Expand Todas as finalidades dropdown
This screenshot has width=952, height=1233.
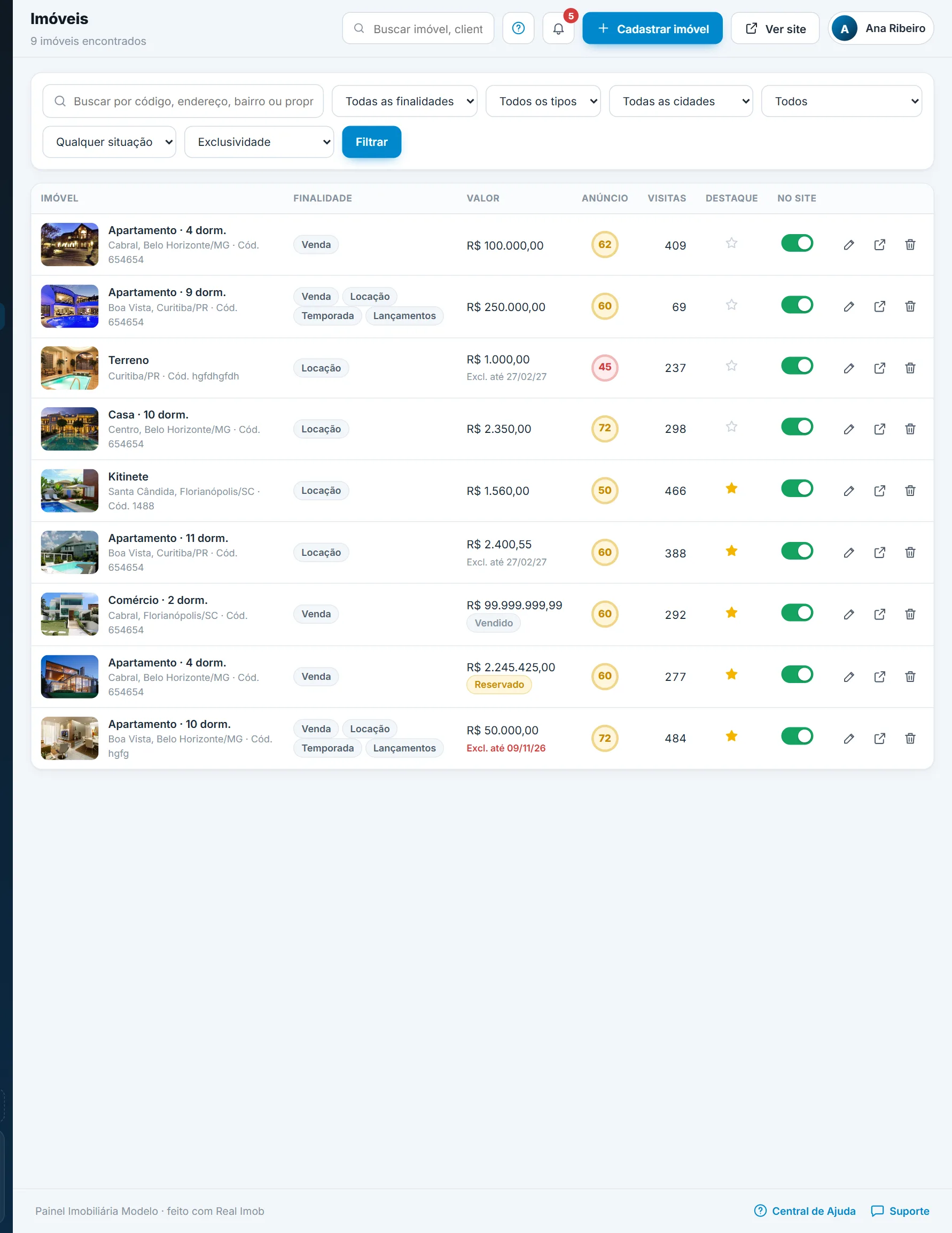[x=404, y=101]
